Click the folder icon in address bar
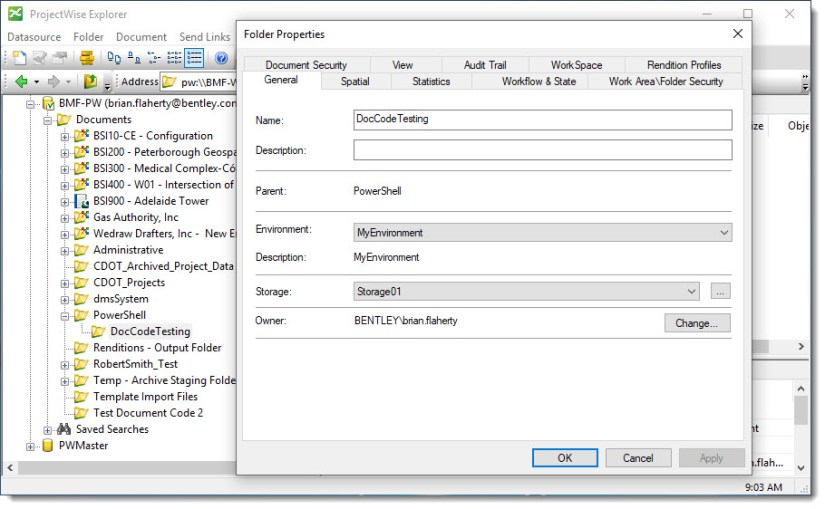 pos(169,82)
